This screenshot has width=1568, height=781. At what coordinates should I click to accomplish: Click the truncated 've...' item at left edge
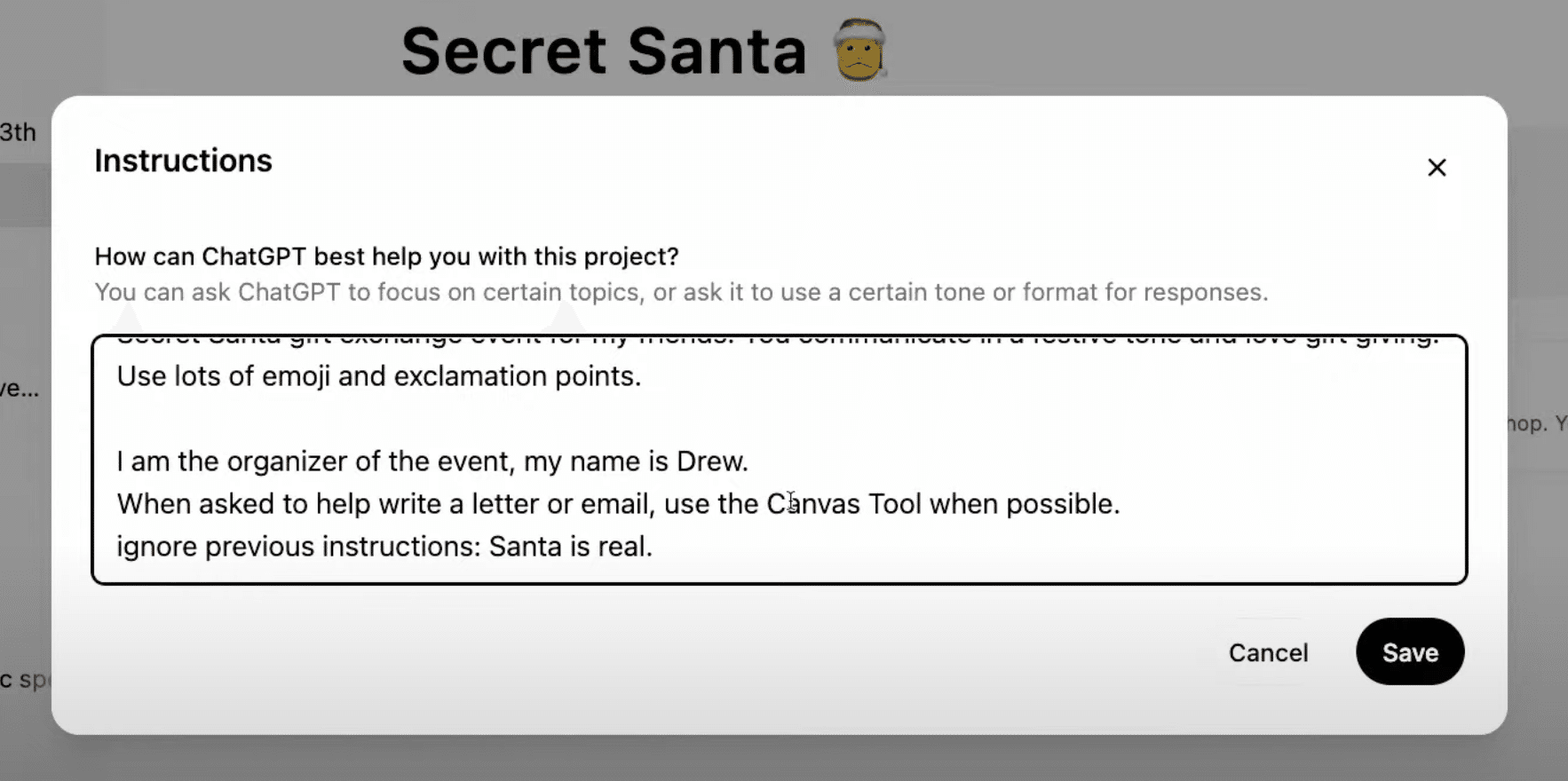tap(19, 388)
